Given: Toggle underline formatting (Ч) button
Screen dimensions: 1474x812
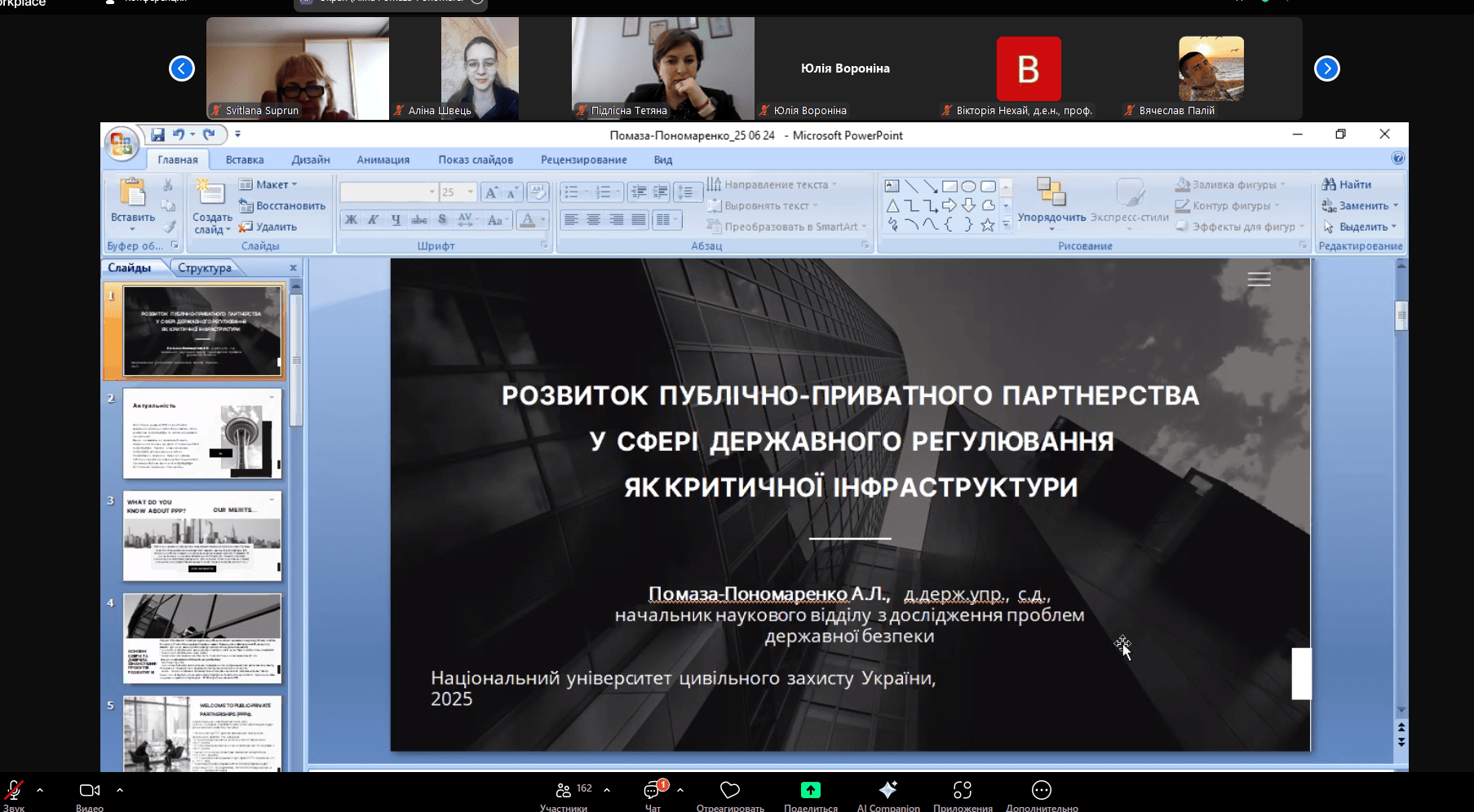Looking at the screenshot, I should coord(396,219).
